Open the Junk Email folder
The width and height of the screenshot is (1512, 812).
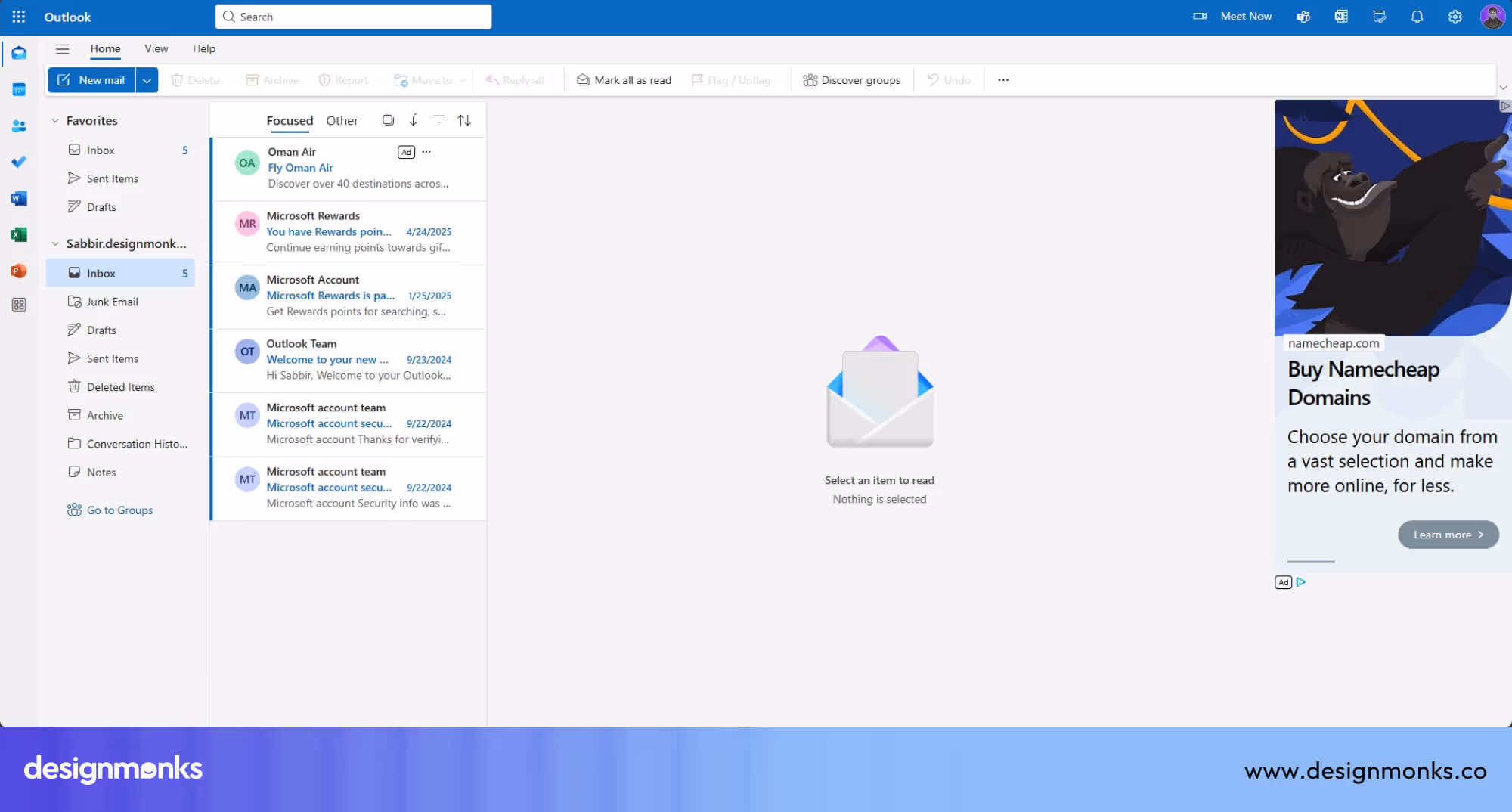click(121, 302)
